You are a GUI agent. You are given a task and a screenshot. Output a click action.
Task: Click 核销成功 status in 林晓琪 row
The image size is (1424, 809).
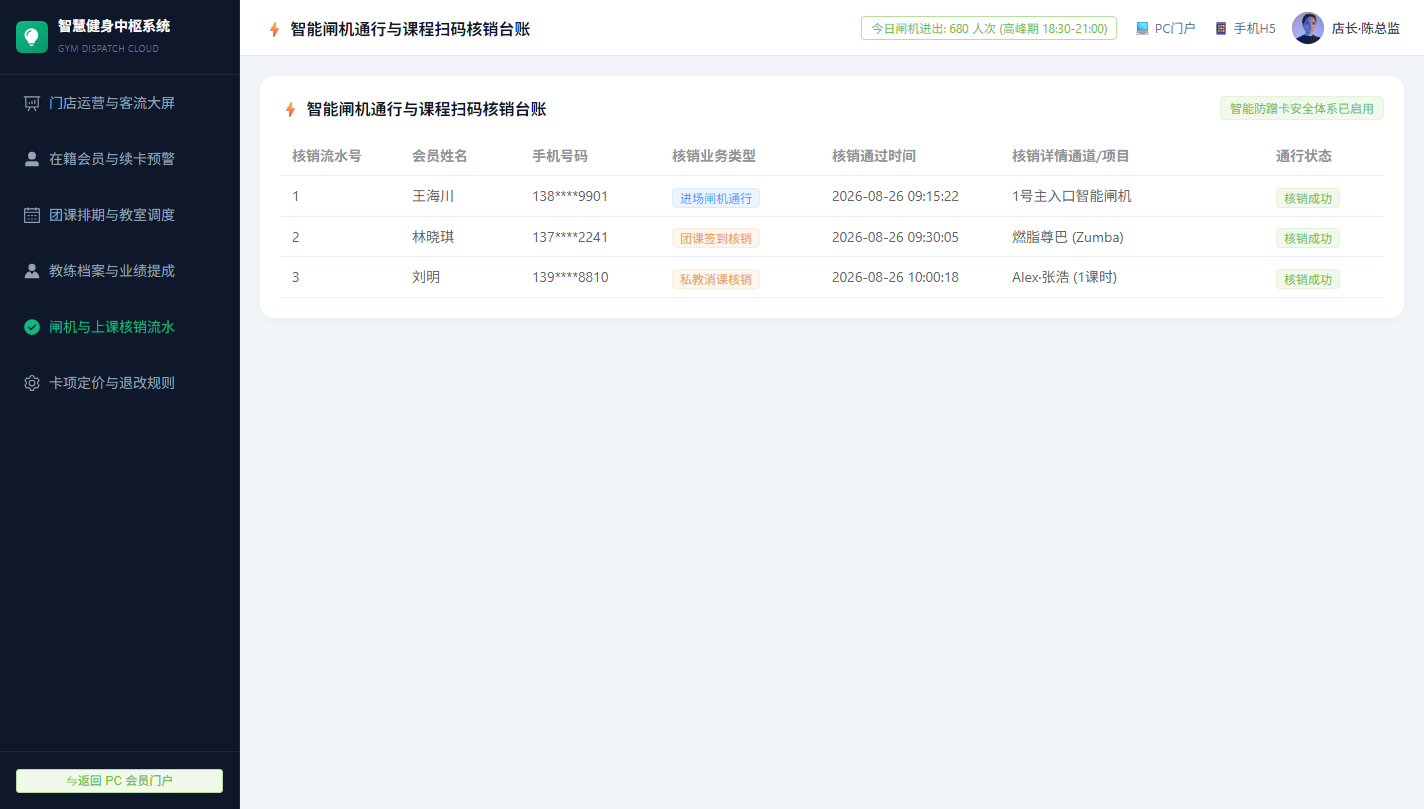click(1308, 238)
